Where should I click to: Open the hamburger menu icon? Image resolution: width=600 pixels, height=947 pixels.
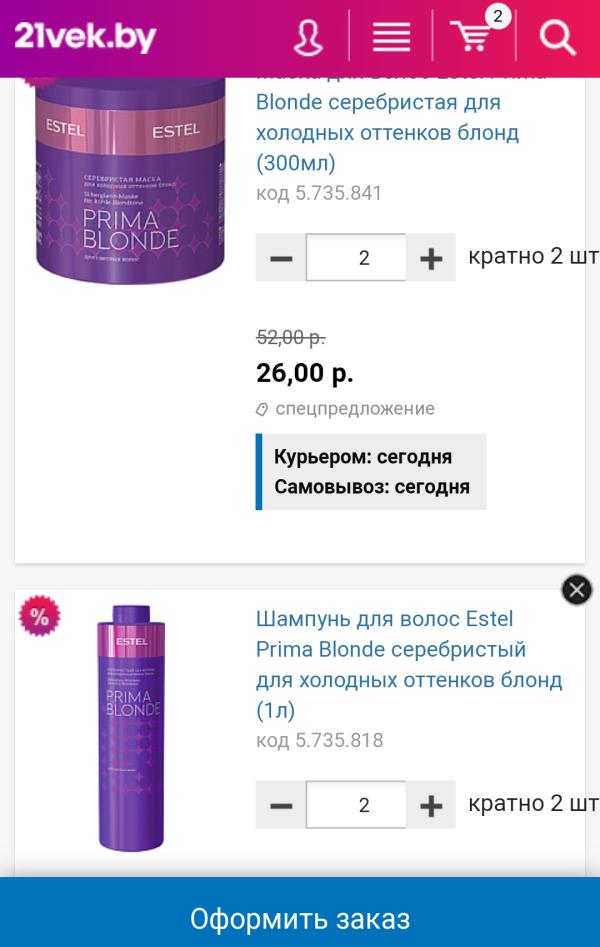[x=391, y=38]
